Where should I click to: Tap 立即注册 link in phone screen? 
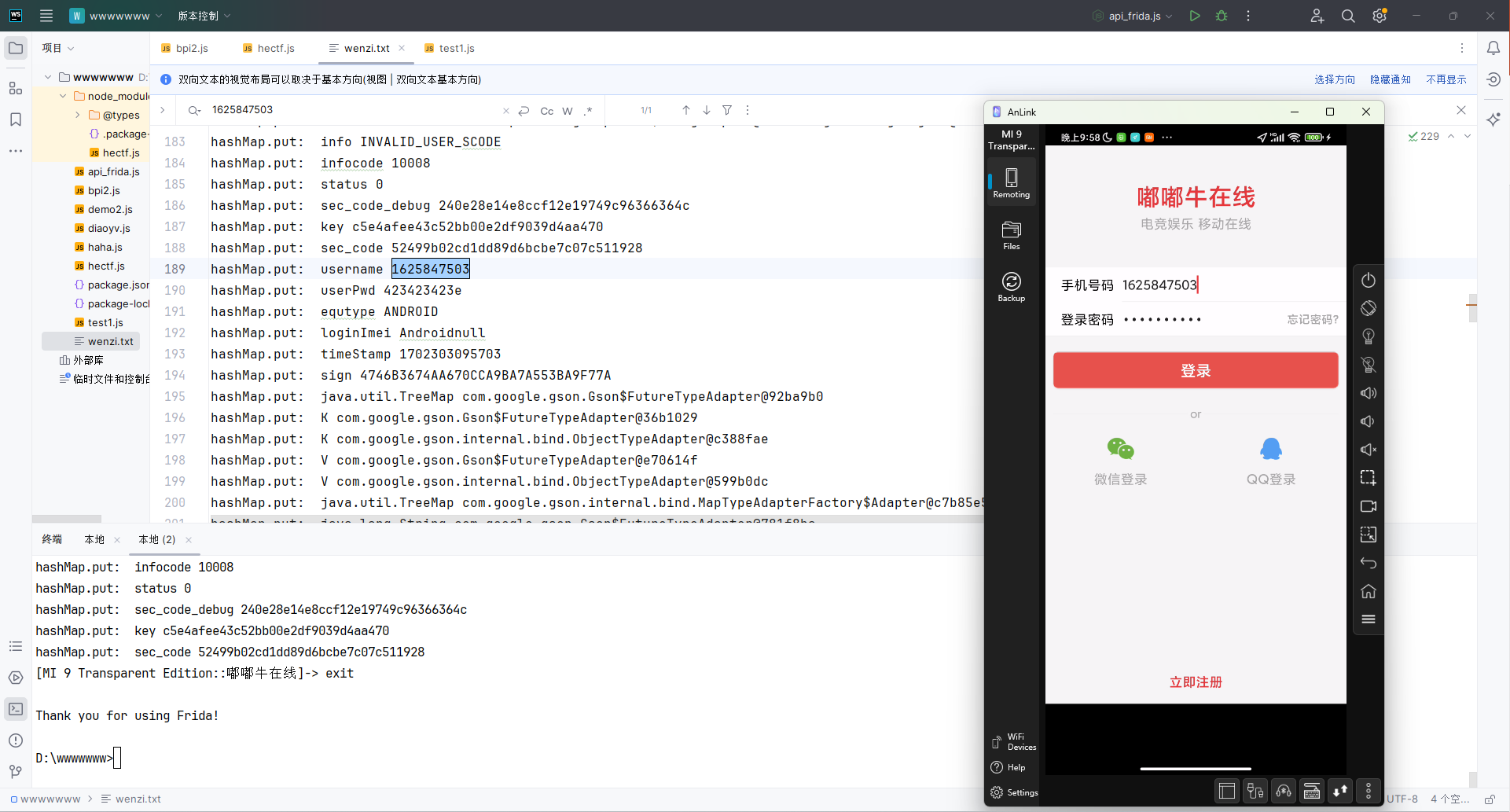(1196, 682)
